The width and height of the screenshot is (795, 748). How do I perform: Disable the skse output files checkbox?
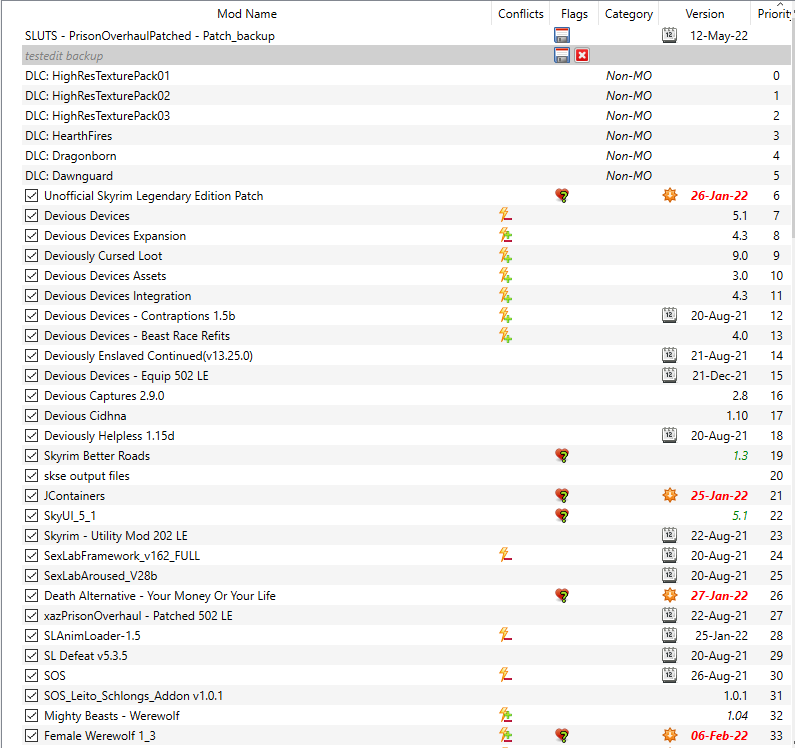click(31, 476)
